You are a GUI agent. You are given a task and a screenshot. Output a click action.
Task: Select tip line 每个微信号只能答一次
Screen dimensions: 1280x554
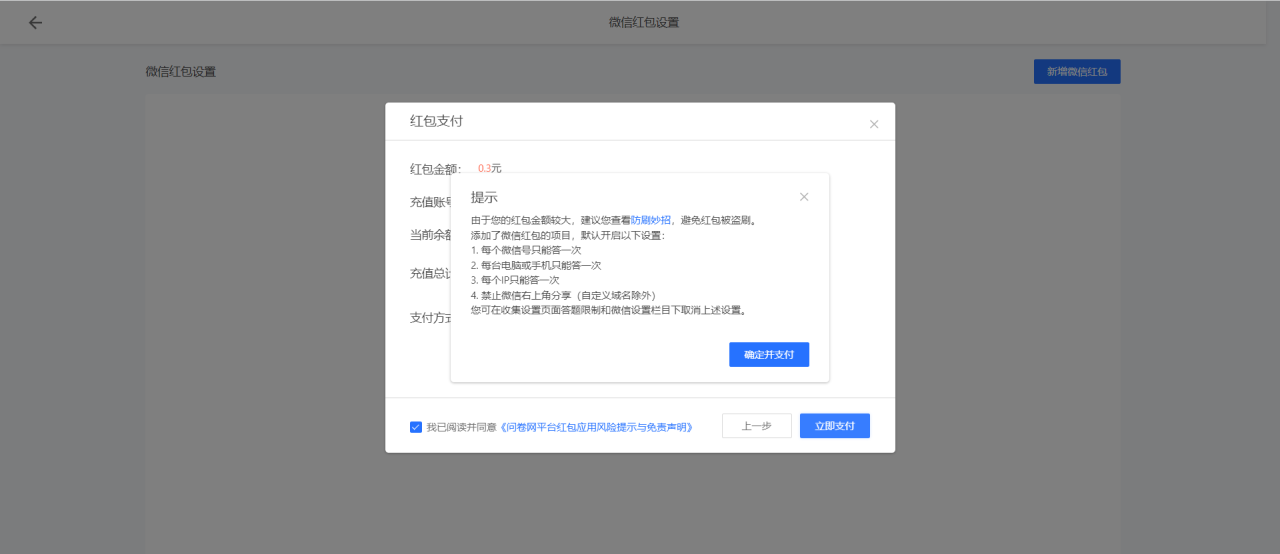(526, 250)
